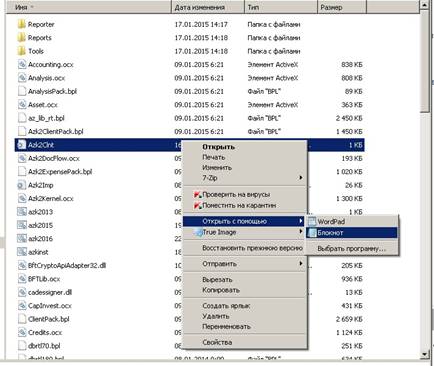Click the cadessigner.dll file icon
Image resolution: width=434 pixels, height=366 pixels.
click(22, 292)
